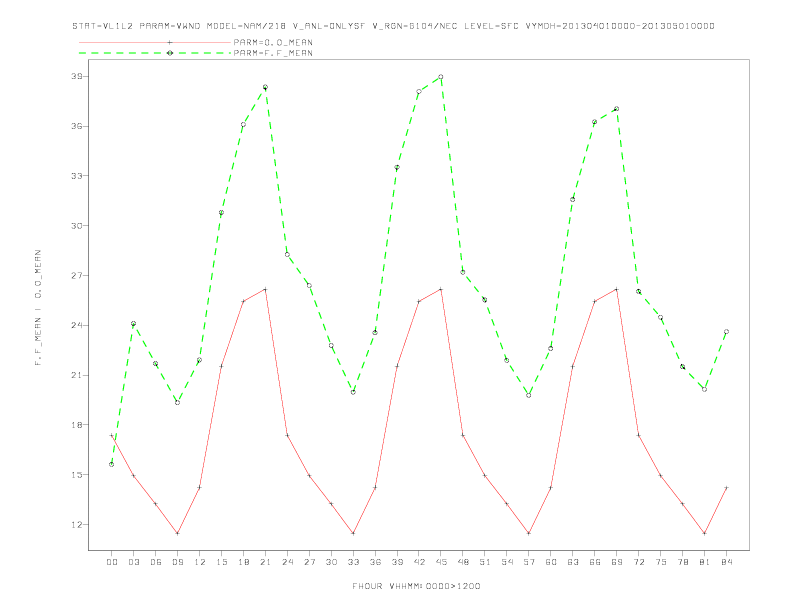Click the x-axis tick label 48
The width and height of the screenshot is (792, 612).
(463, 562)
